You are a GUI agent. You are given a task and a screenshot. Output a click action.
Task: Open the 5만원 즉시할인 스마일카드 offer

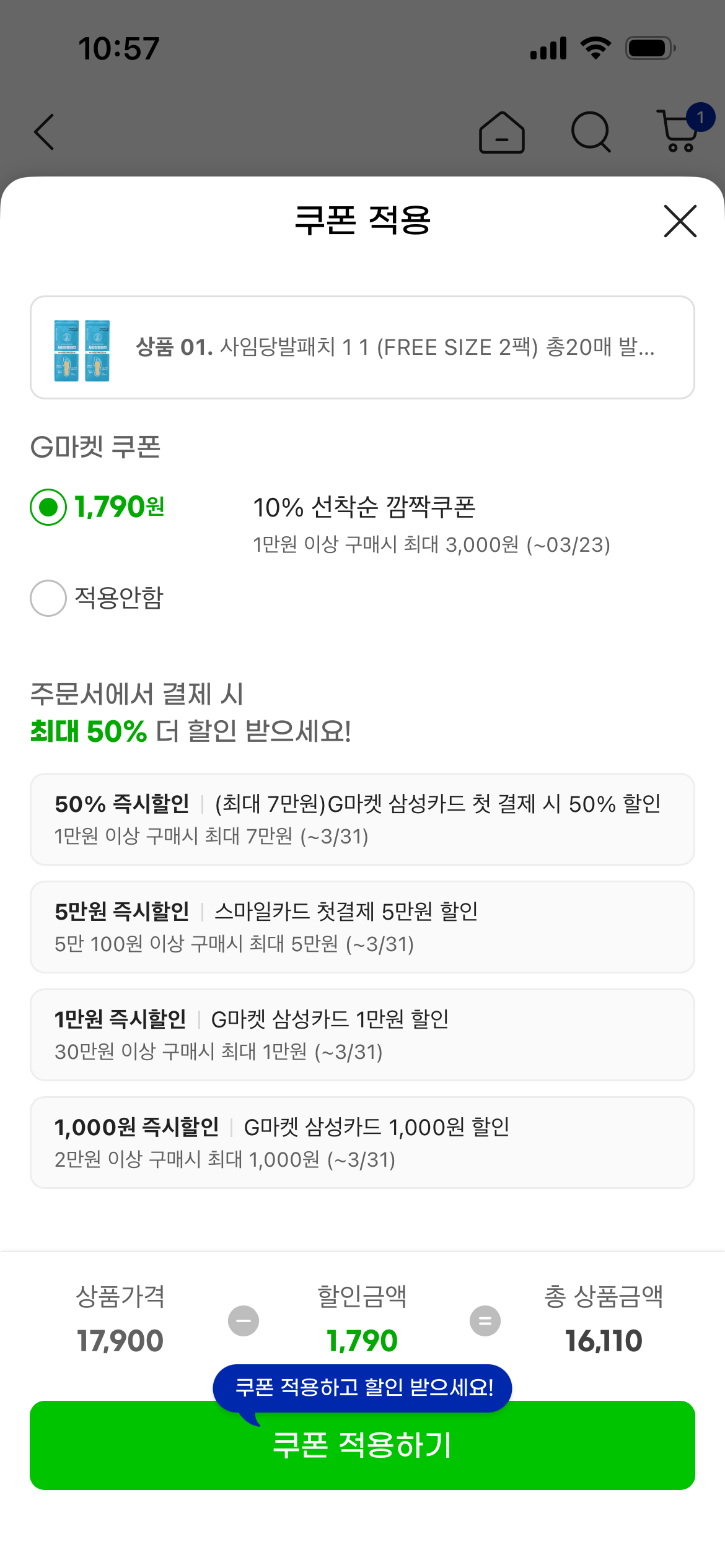click(362, 926)
